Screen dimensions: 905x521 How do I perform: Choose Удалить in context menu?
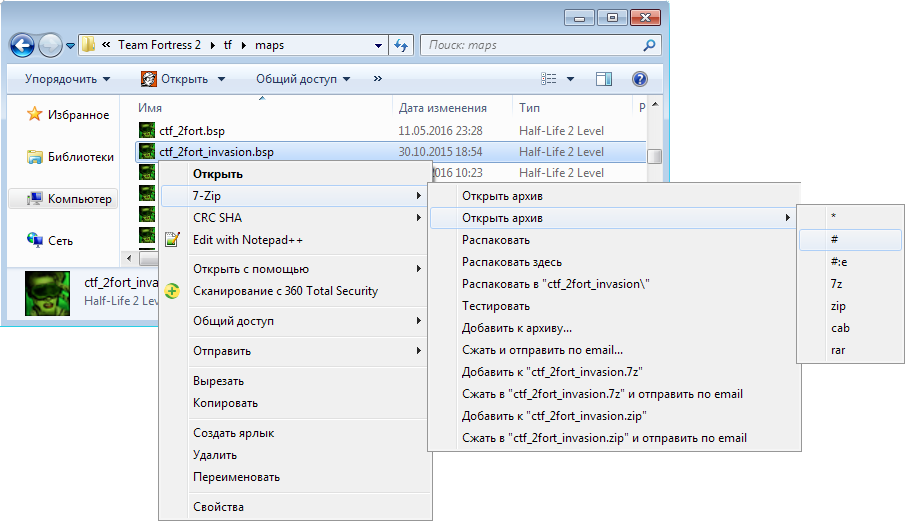294,455
